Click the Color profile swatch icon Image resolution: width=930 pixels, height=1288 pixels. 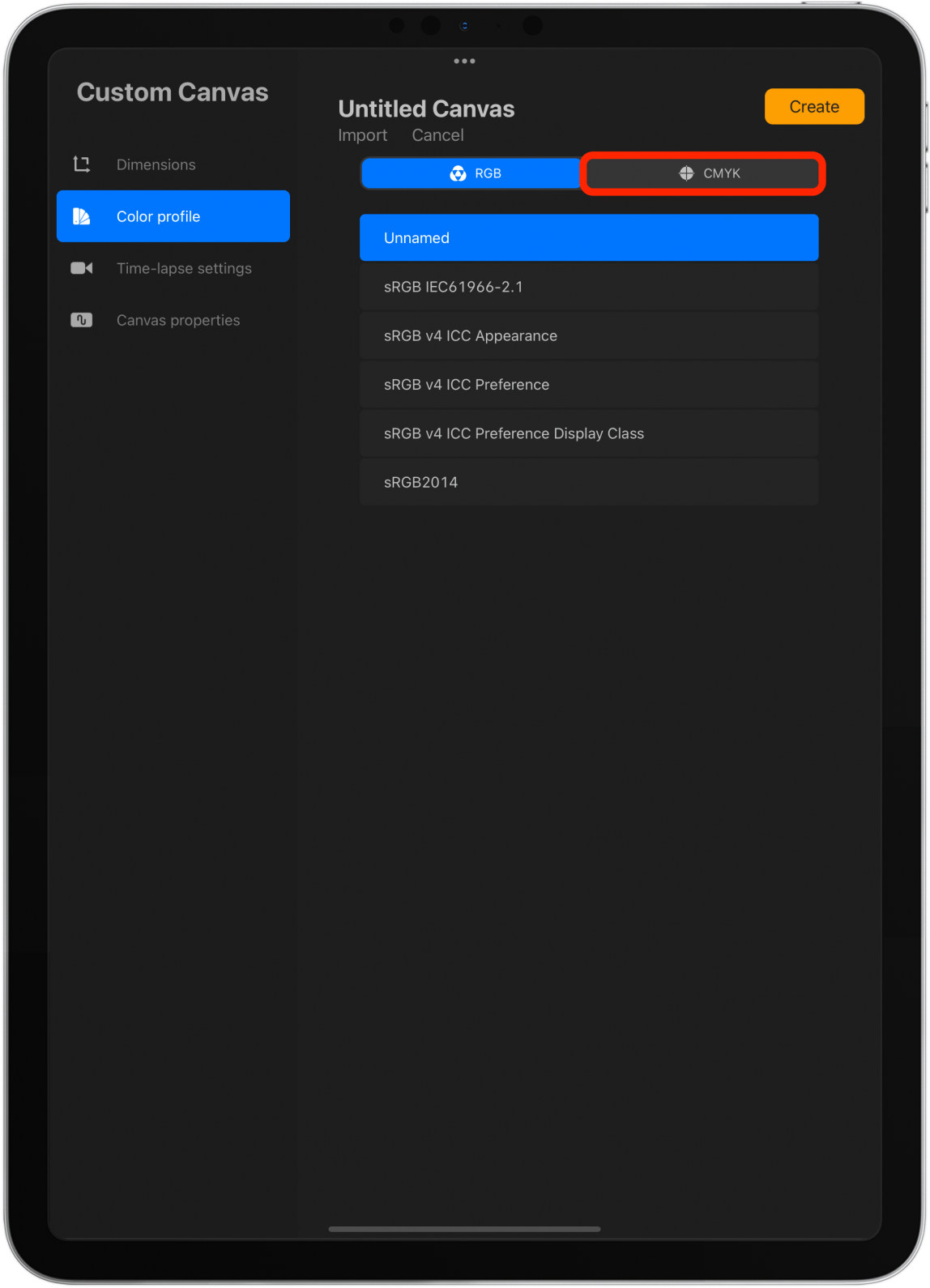82,216
